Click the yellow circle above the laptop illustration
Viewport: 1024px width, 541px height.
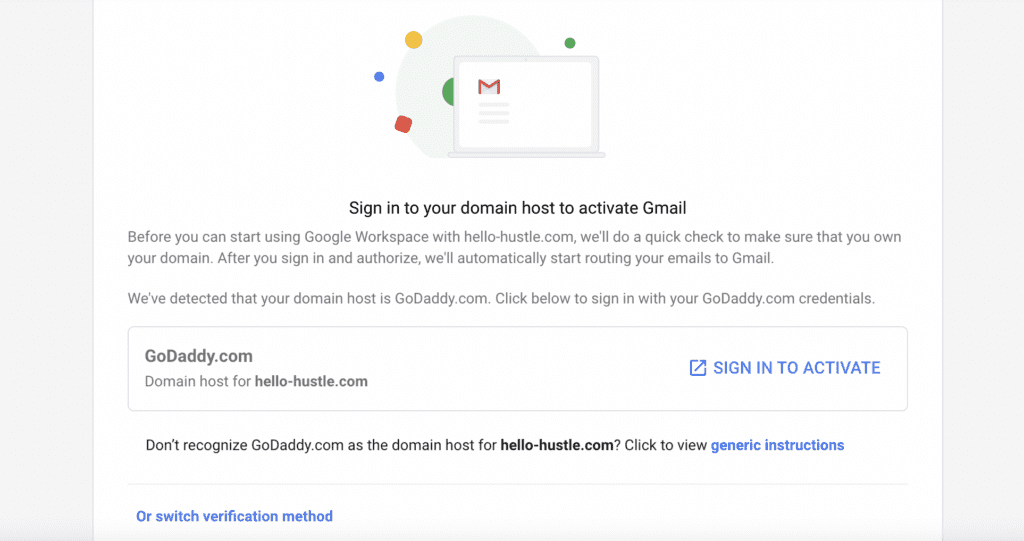pos(413,40)
